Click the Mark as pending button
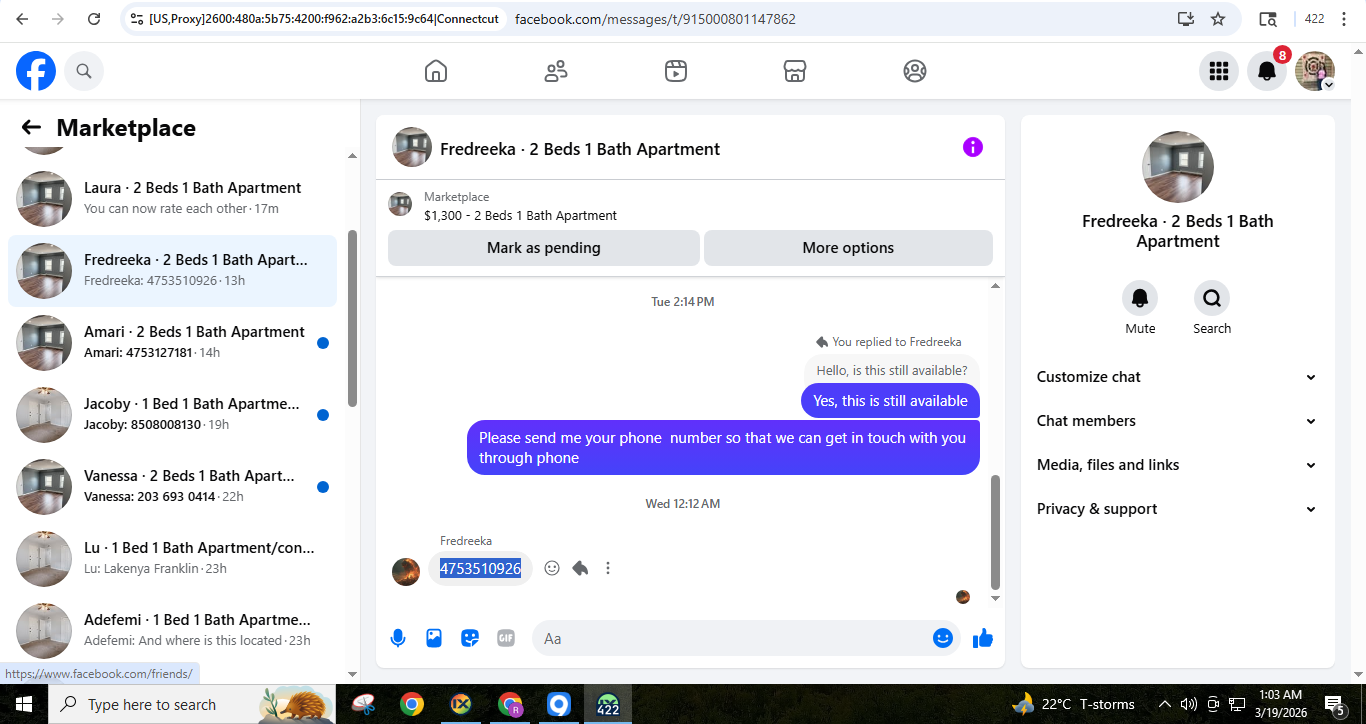This screenshot has width=1366, height=724. 544,248
